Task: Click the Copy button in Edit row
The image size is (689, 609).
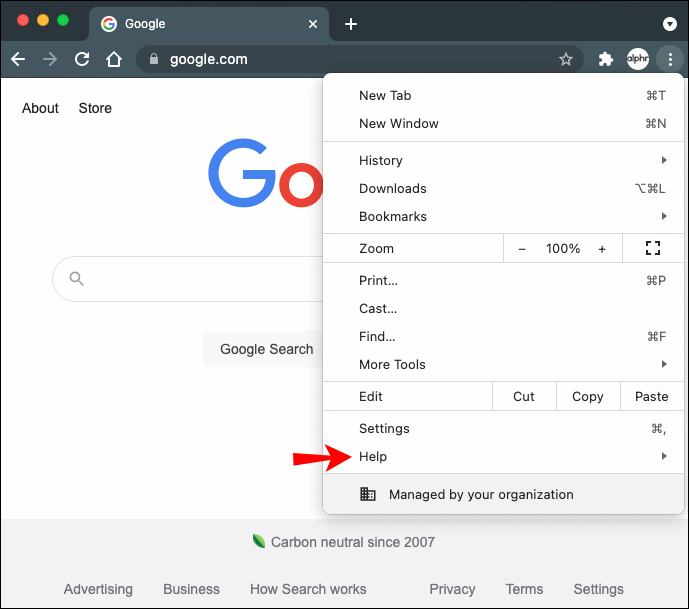Action: (x=588, y=396)
